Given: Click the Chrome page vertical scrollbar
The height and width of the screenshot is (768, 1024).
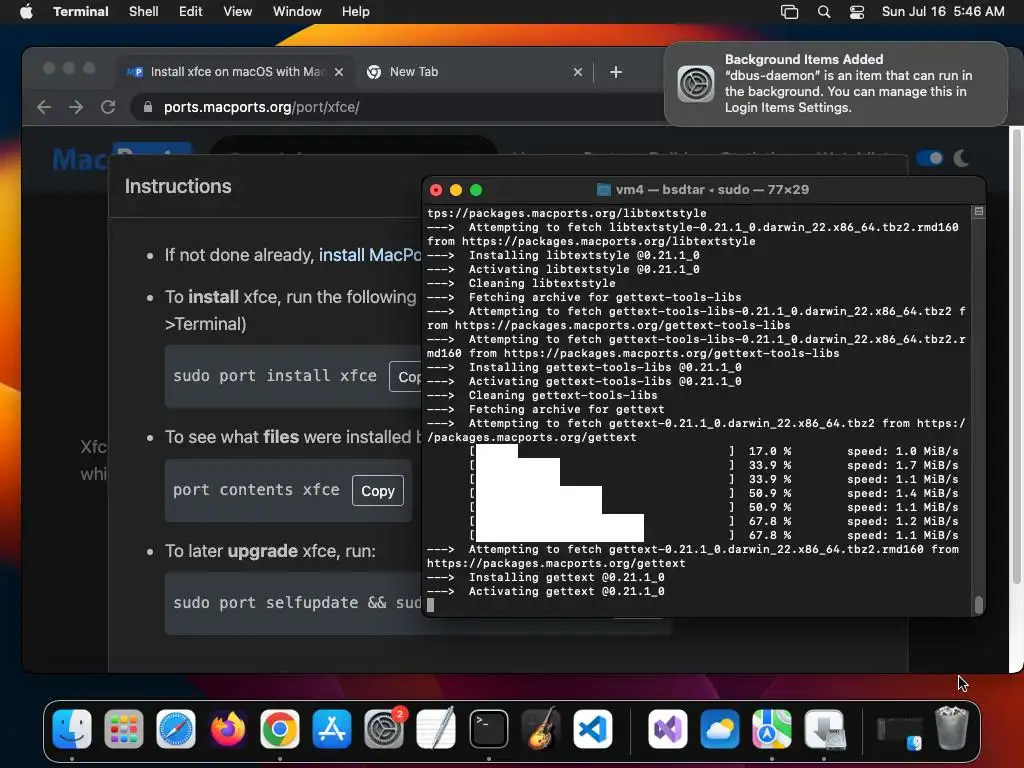Looking at the screenshot, I should click(1016, 356).
